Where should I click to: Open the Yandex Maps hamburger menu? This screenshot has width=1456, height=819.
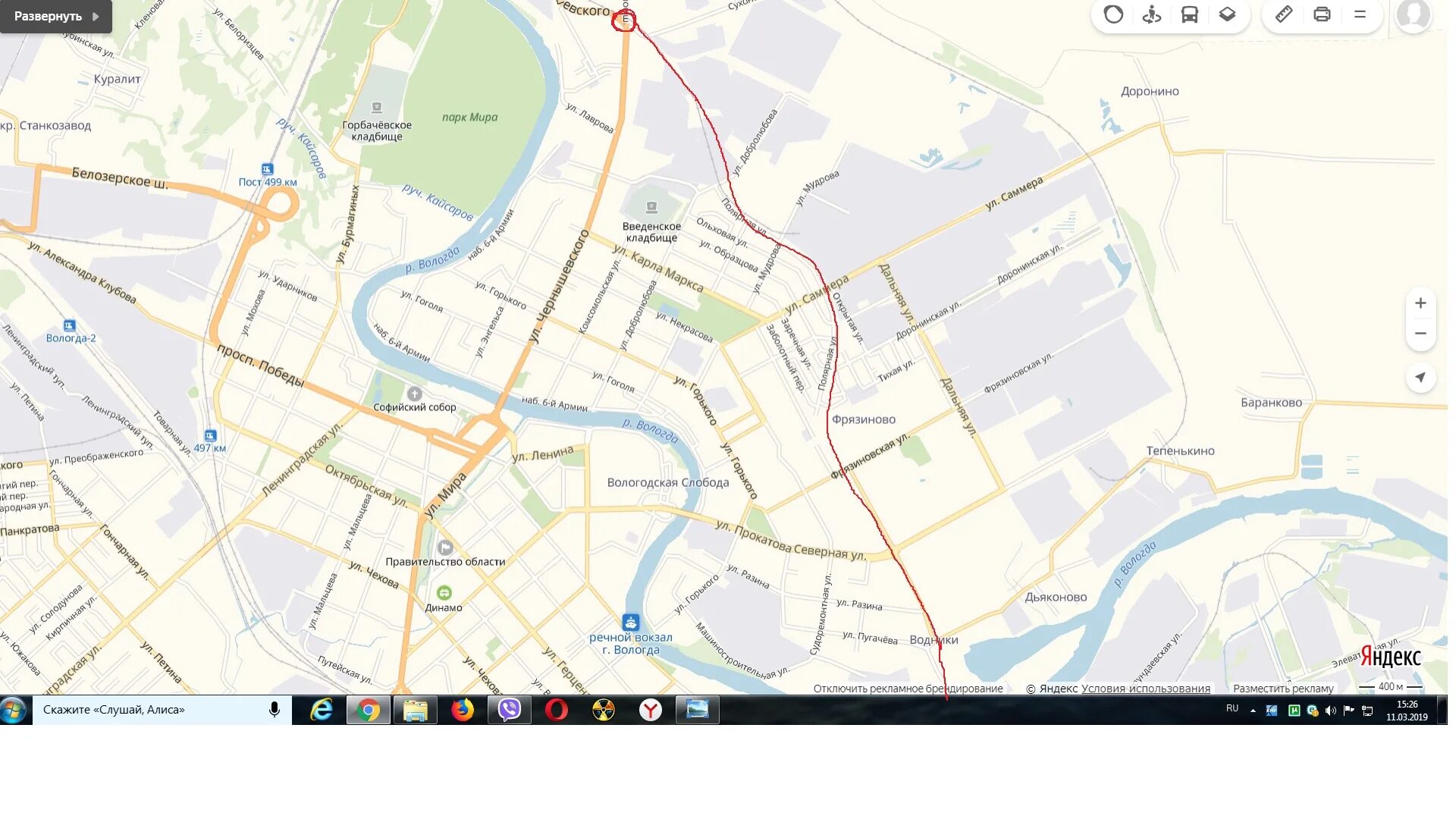click(1360, 14)
